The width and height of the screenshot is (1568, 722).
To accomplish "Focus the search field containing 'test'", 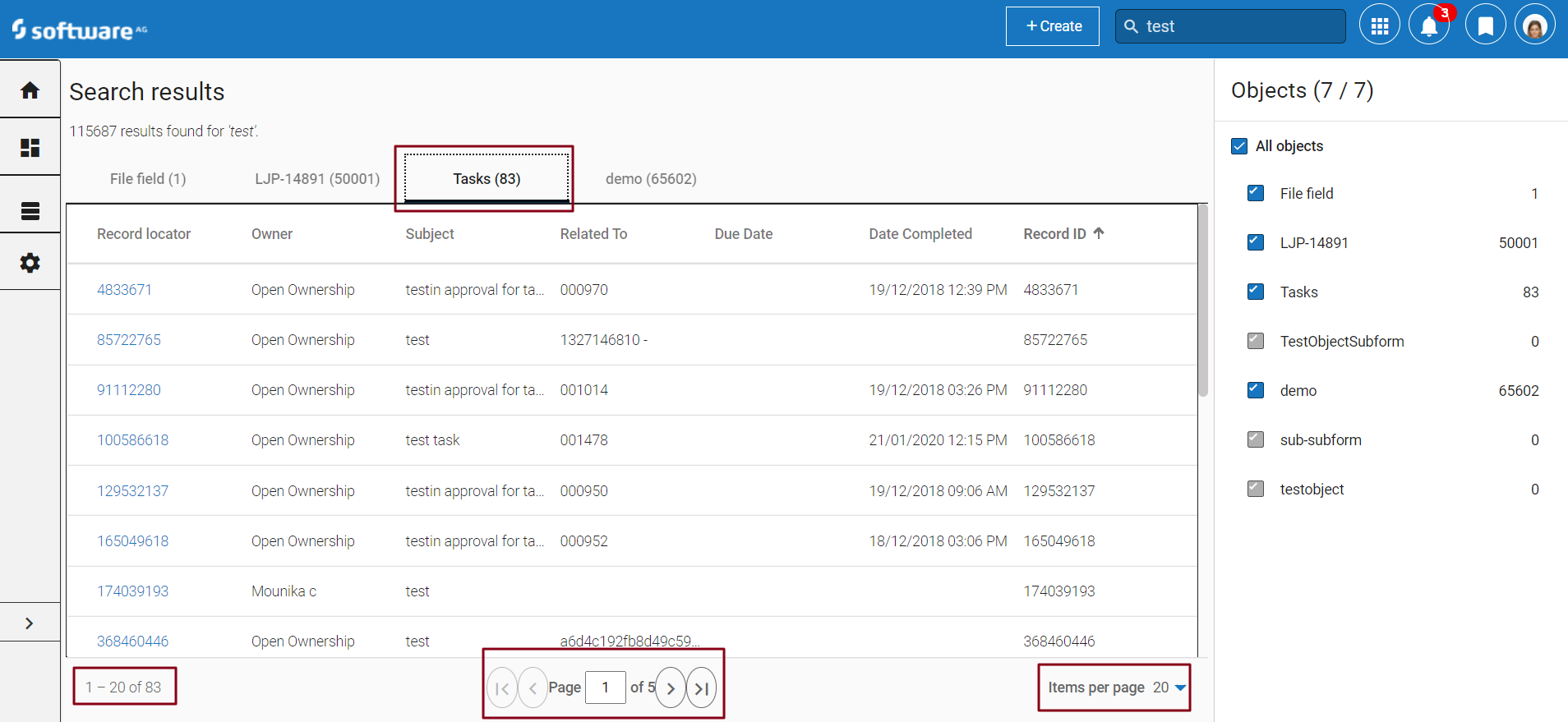I will pos(1230,26).
